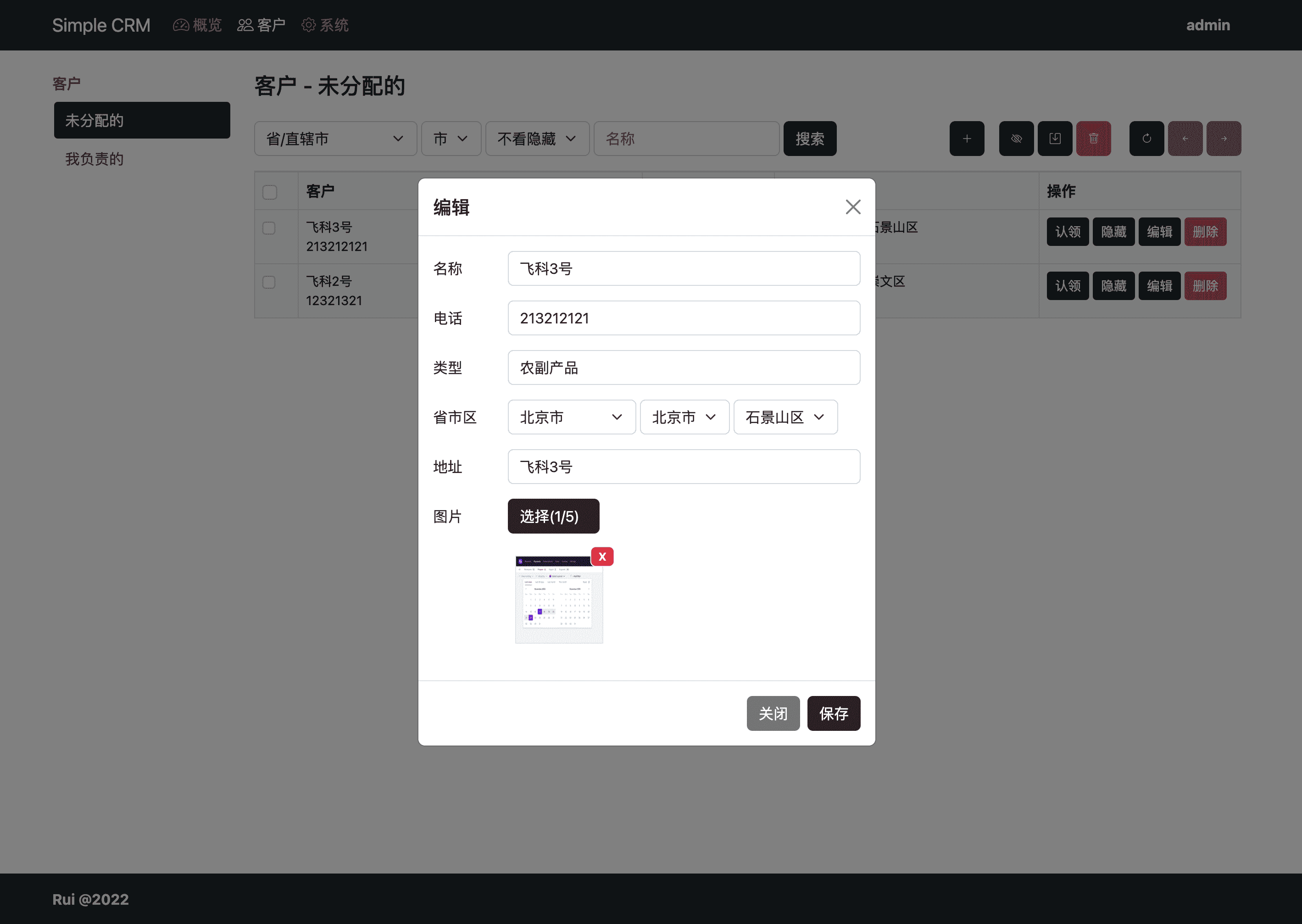Click the refresh toolbar icon
Image resolution: width=1302 pixels, height=924 pixels.
coord(1146,138)
